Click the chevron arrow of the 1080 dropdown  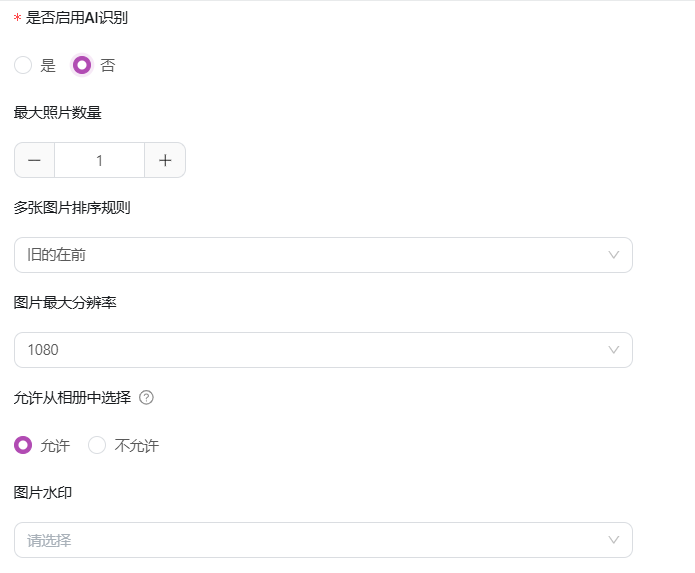click(613, 350)
